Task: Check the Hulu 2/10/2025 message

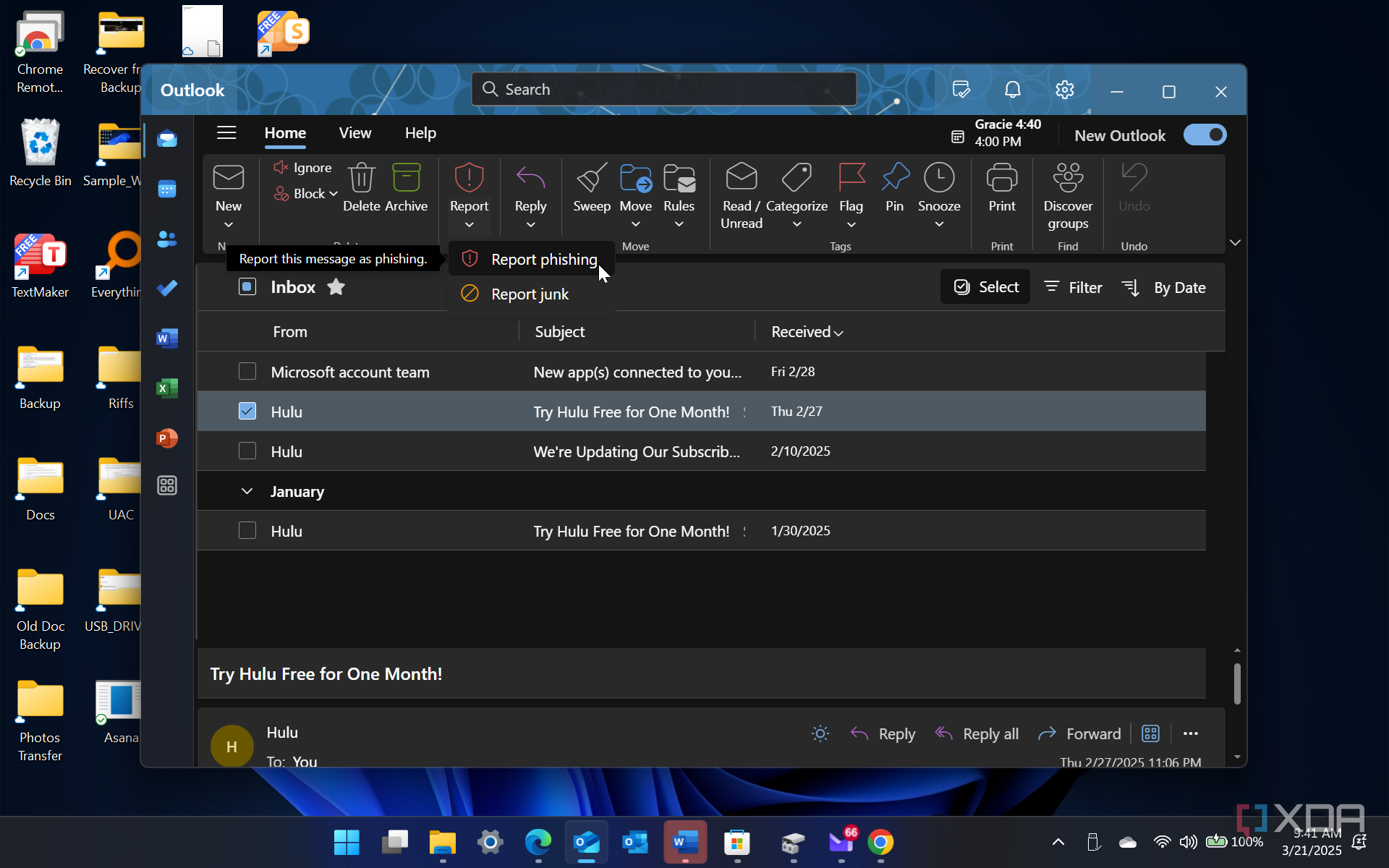Action: coord(247,451)
